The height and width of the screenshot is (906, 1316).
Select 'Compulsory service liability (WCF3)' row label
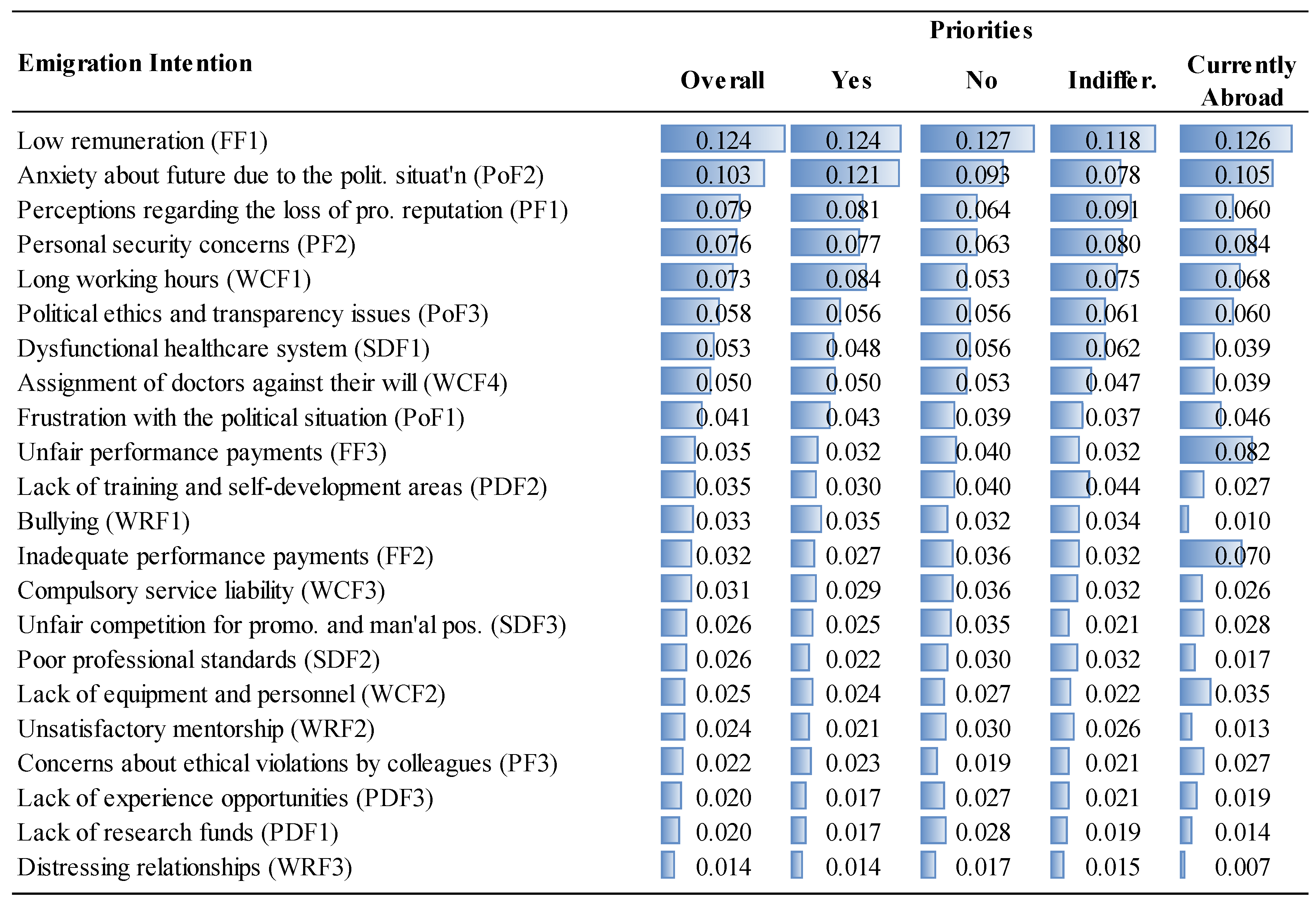pos(201,590)
